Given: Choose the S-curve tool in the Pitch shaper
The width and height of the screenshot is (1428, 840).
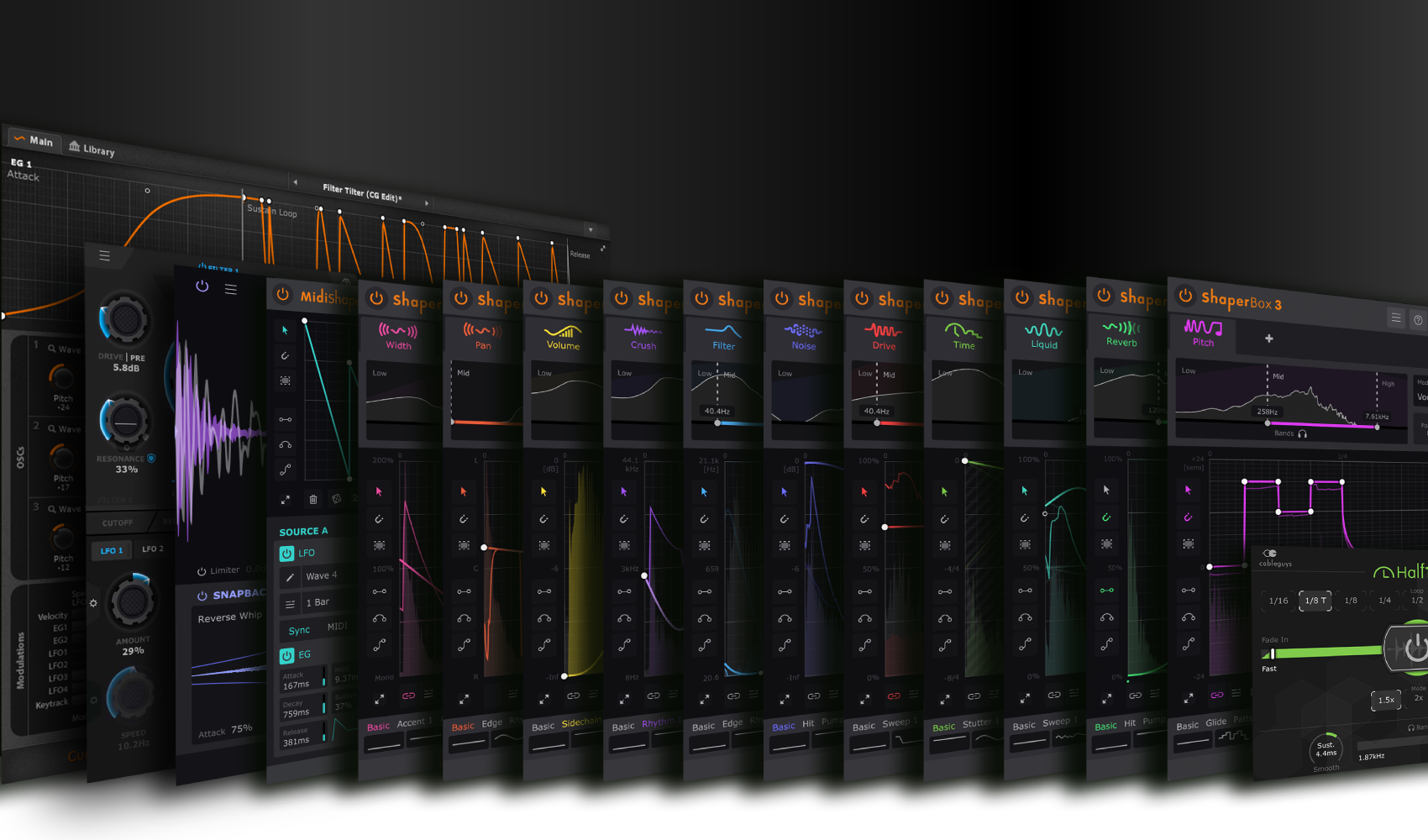Looking at the screenshot, I should tap(1189, 644).
